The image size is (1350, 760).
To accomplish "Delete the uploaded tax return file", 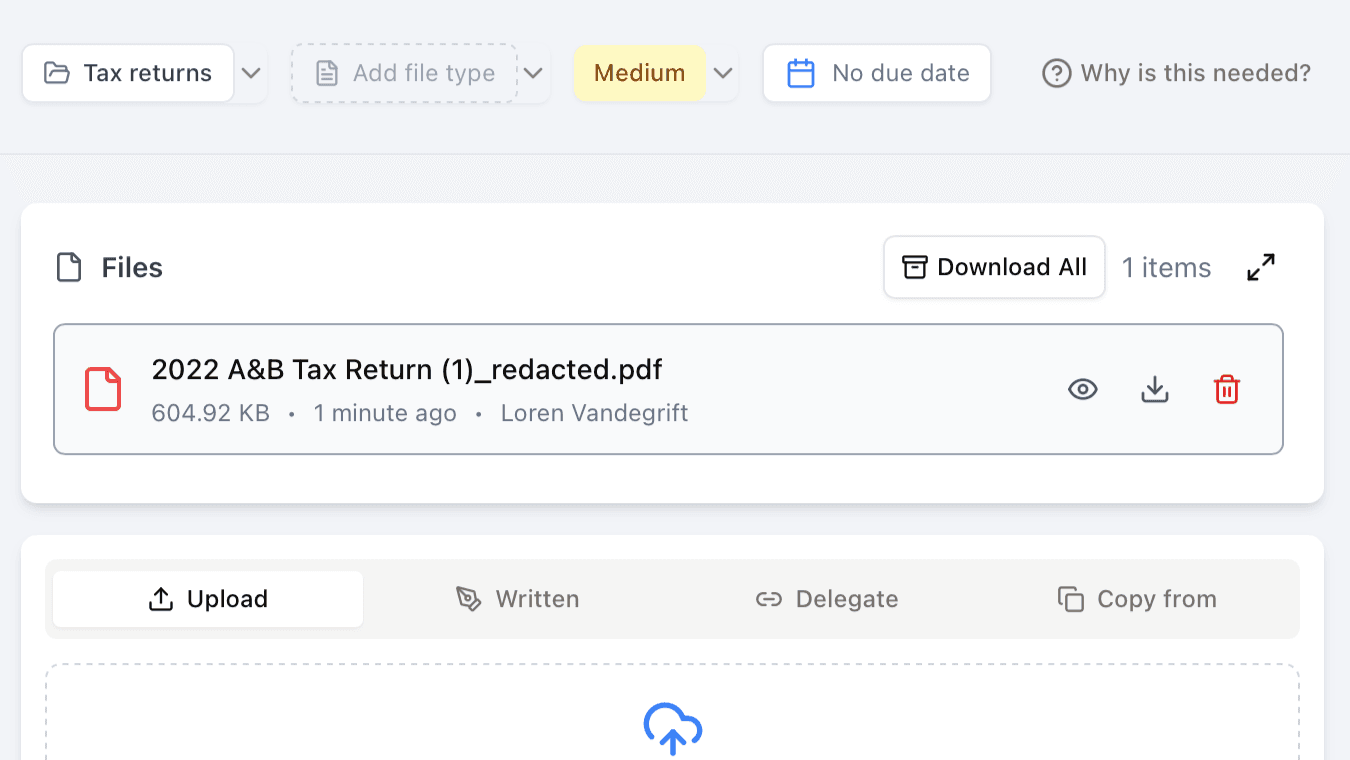I will pos(1227,389).
